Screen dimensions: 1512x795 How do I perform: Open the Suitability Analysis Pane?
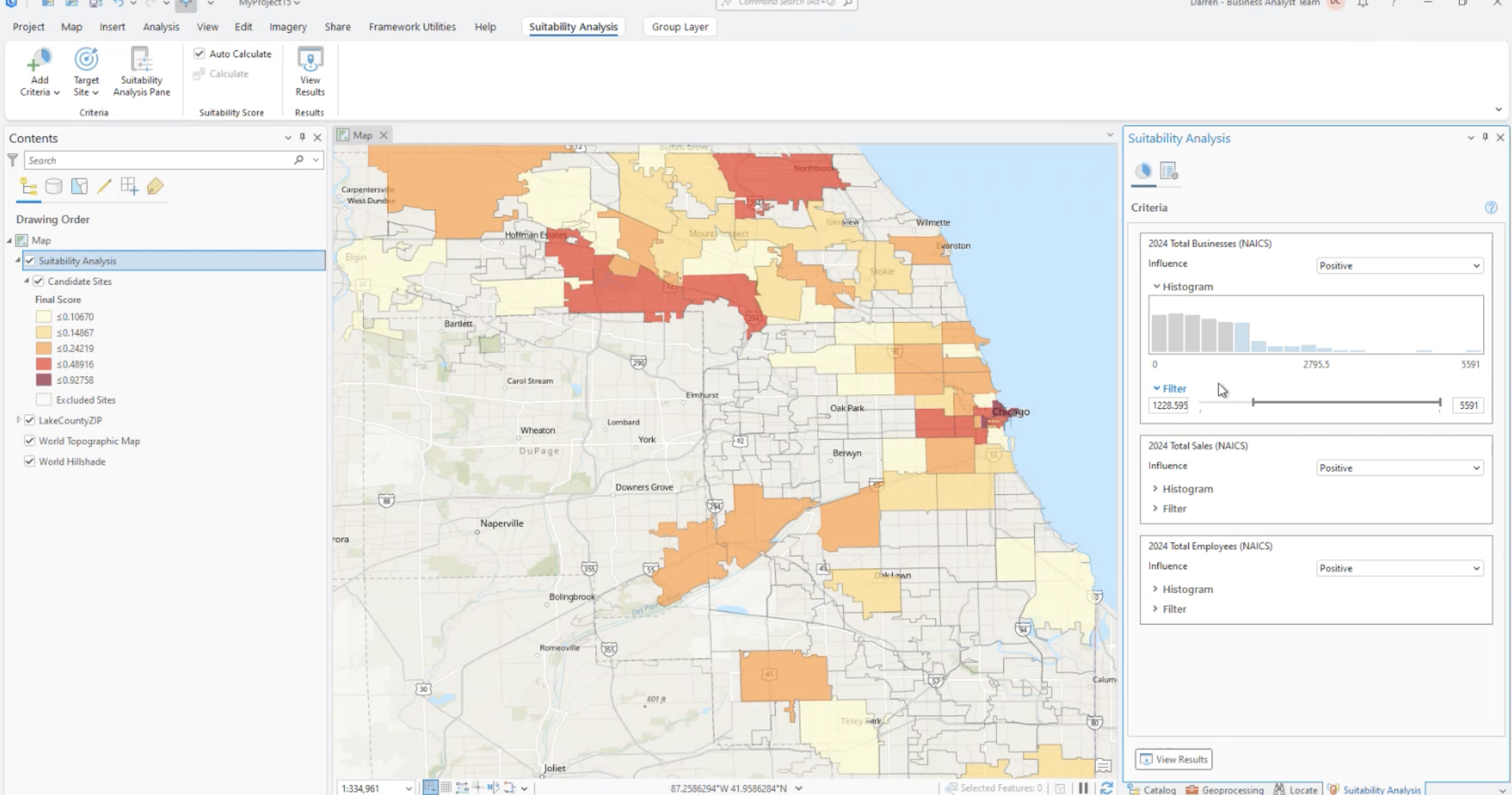(141, 72)
